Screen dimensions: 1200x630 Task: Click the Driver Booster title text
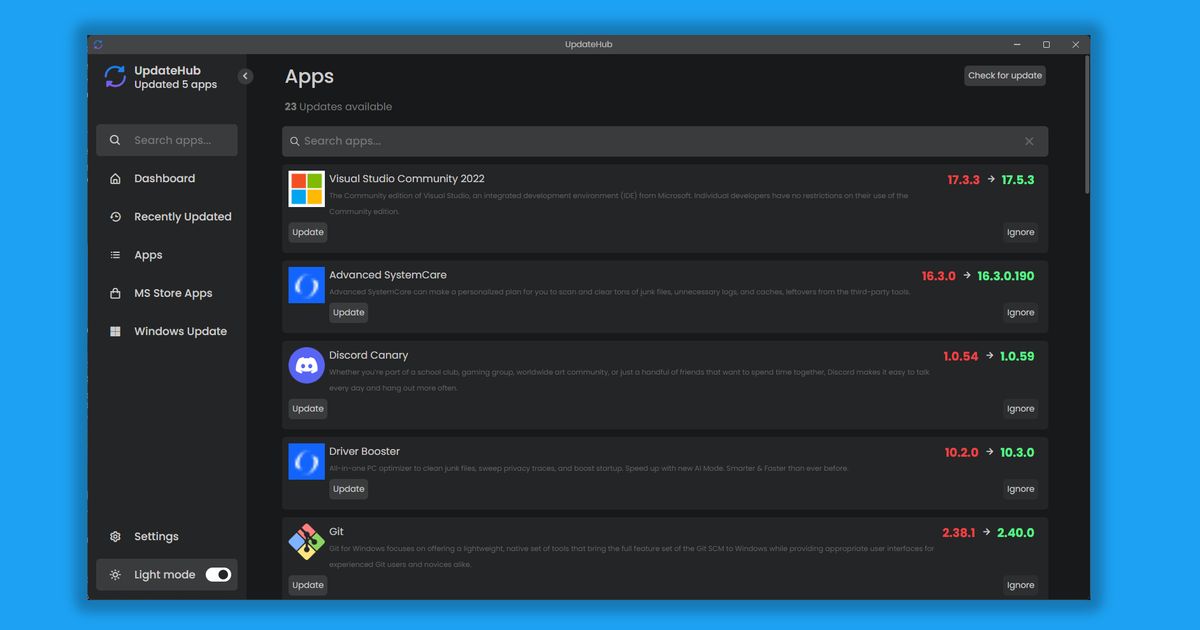coord(365,451)
